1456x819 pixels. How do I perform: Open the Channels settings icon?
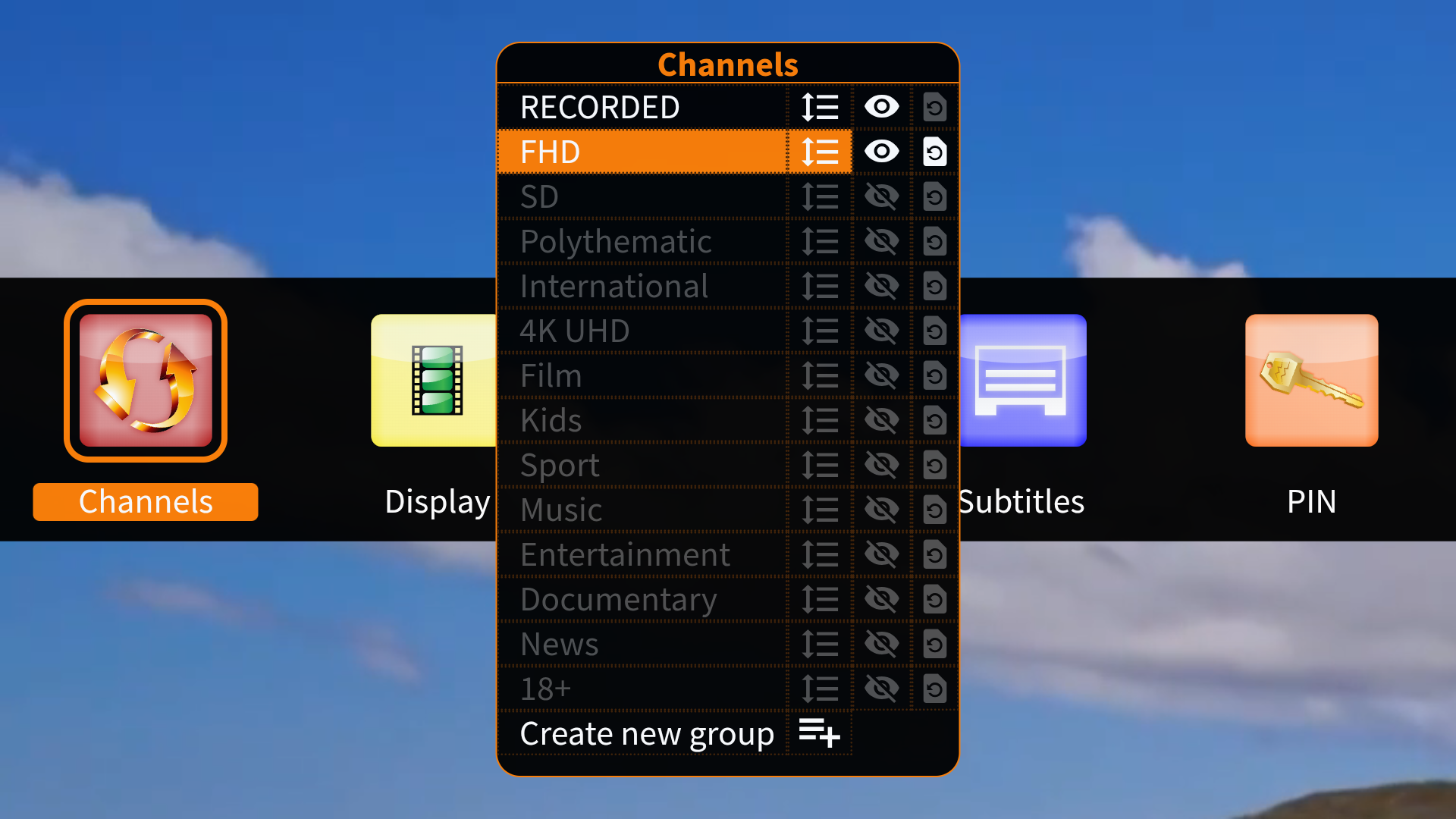click(146, 380)
